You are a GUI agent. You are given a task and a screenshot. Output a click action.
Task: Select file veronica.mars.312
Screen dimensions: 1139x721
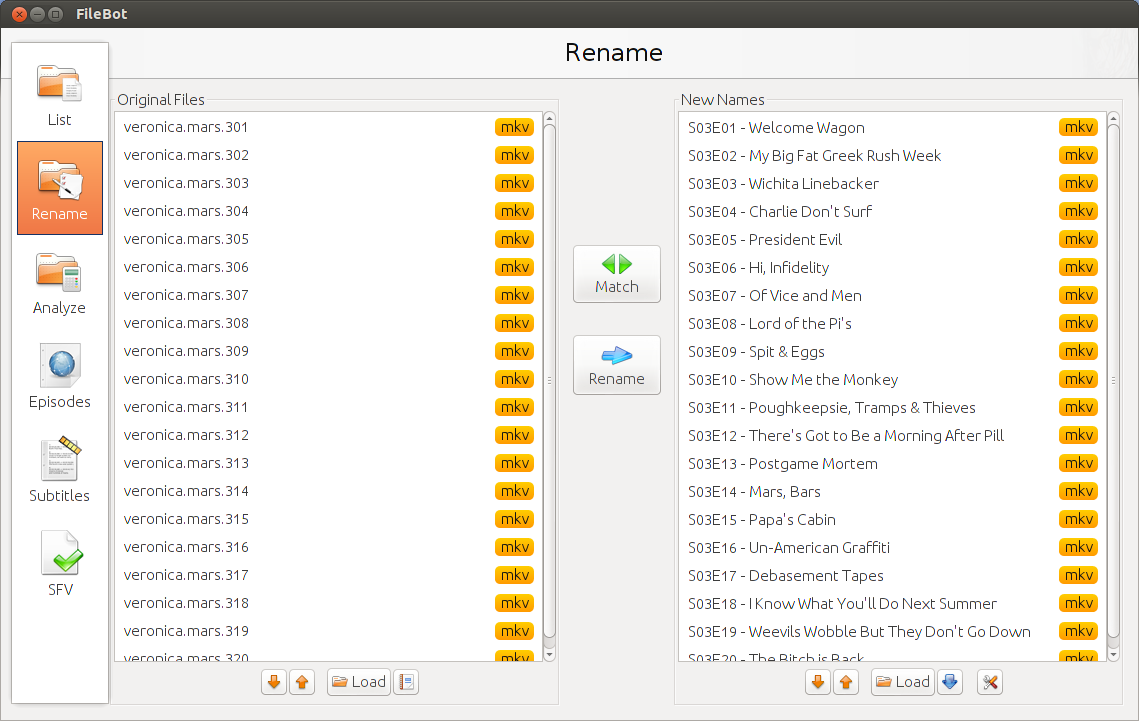tap(328, 435)
